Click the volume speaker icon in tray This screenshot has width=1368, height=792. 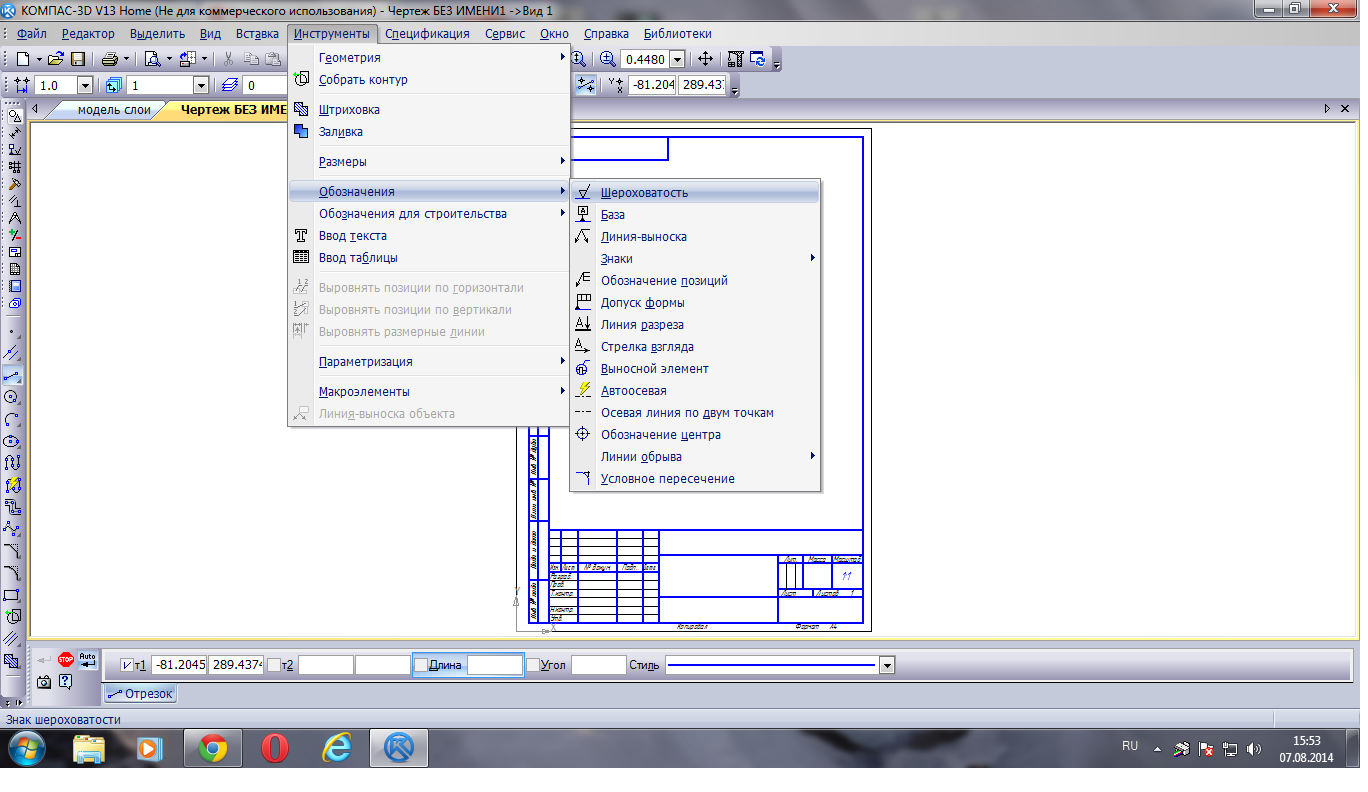pos(1253,748)
